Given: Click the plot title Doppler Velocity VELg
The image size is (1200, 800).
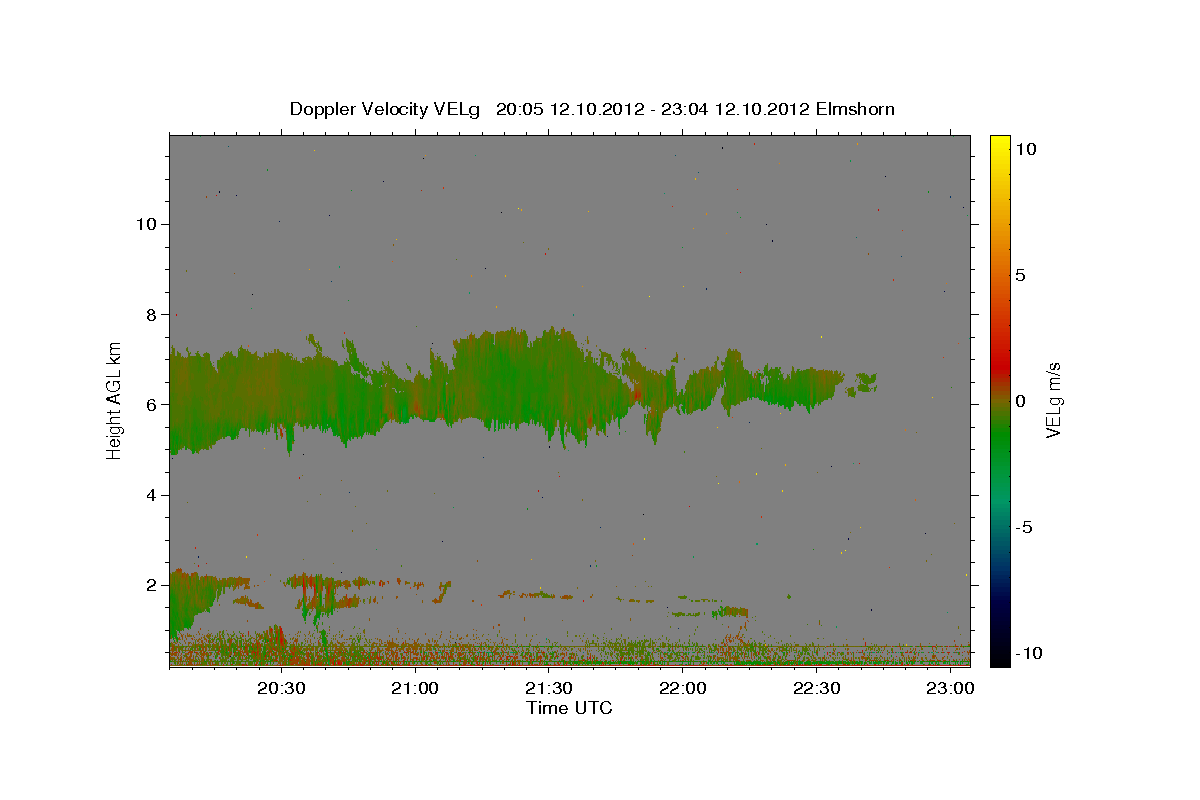Looking at the screenshot, I should [385, 109].
